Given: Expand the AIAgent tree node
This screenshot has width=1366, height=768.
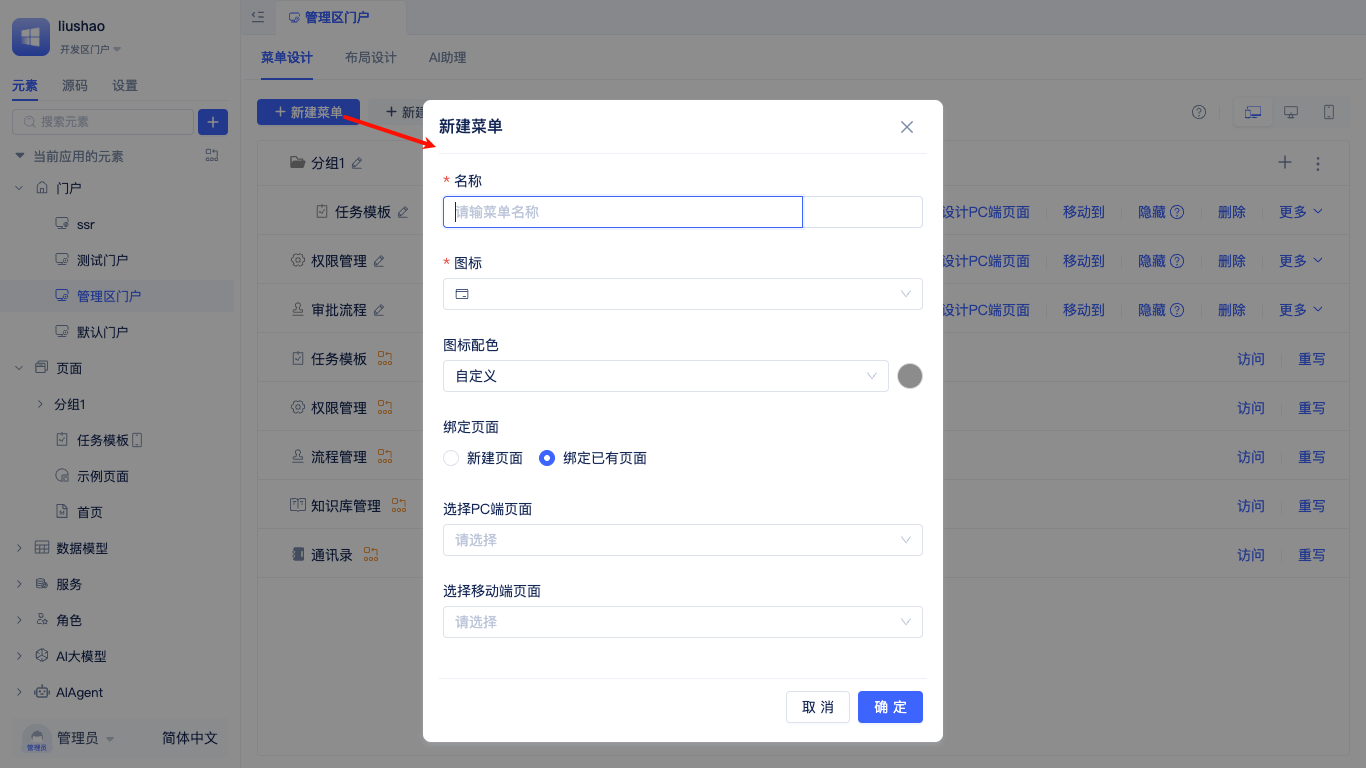Looking at the screenshot, I should pos(19,692).
